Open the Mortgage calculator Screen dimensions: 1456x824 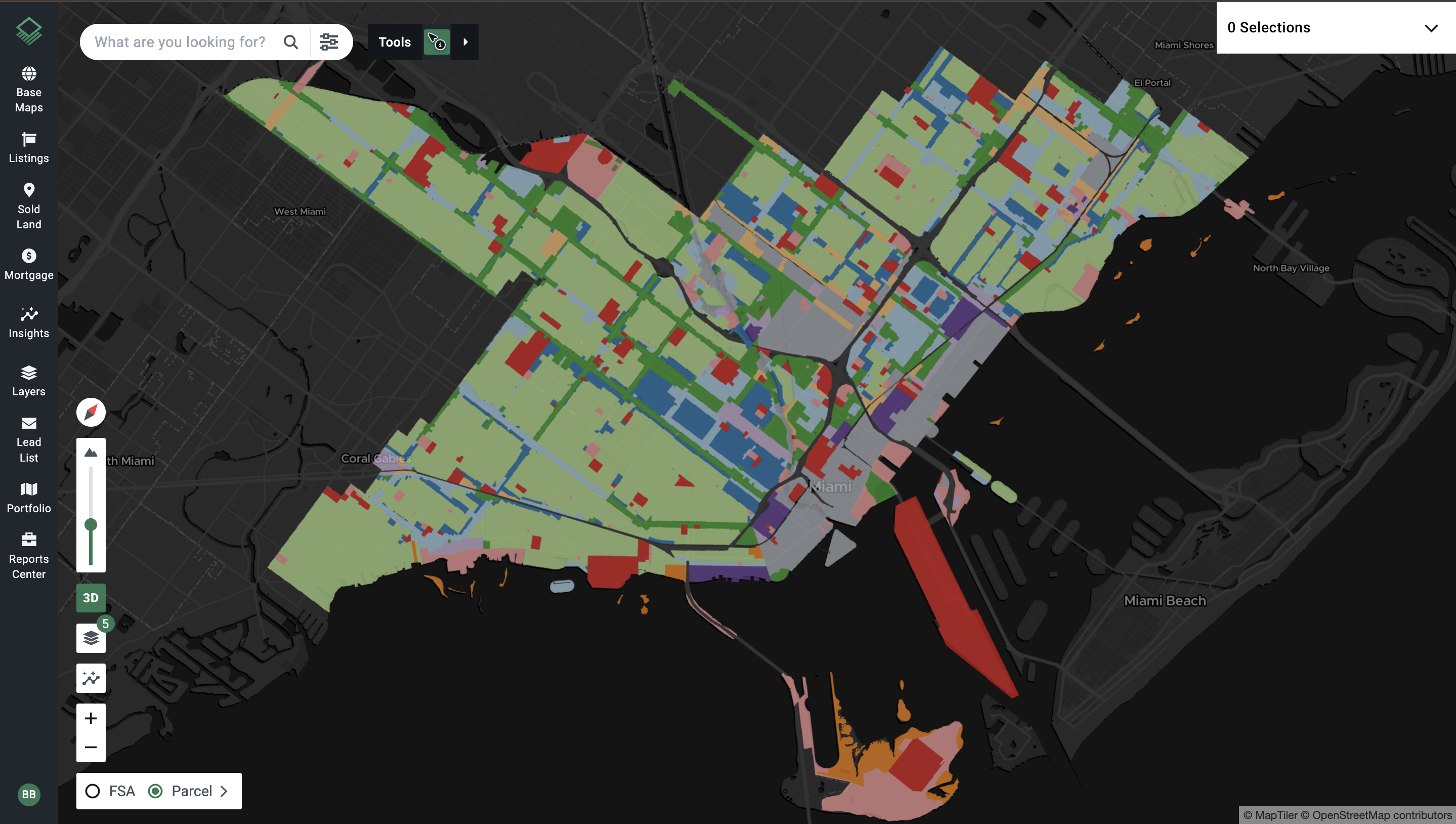(x=28, y=264)
